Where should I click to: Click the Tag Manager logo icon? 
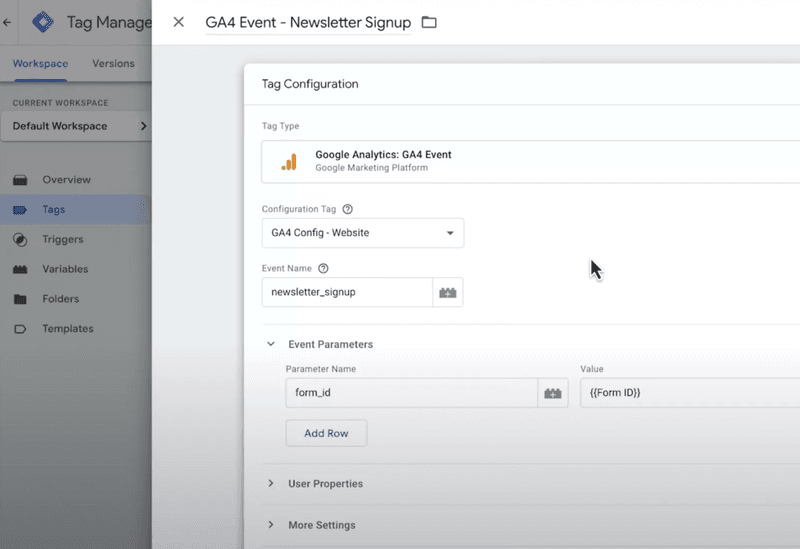(x=43, y=21)
